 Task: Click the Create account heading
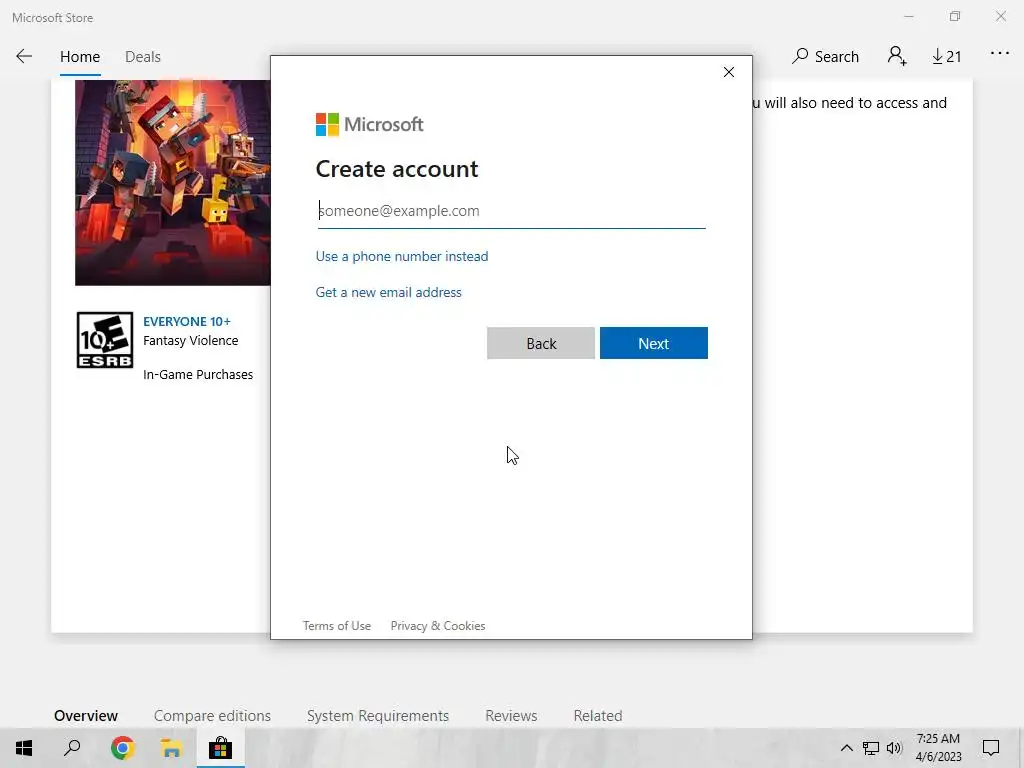(x=397, y=169)
